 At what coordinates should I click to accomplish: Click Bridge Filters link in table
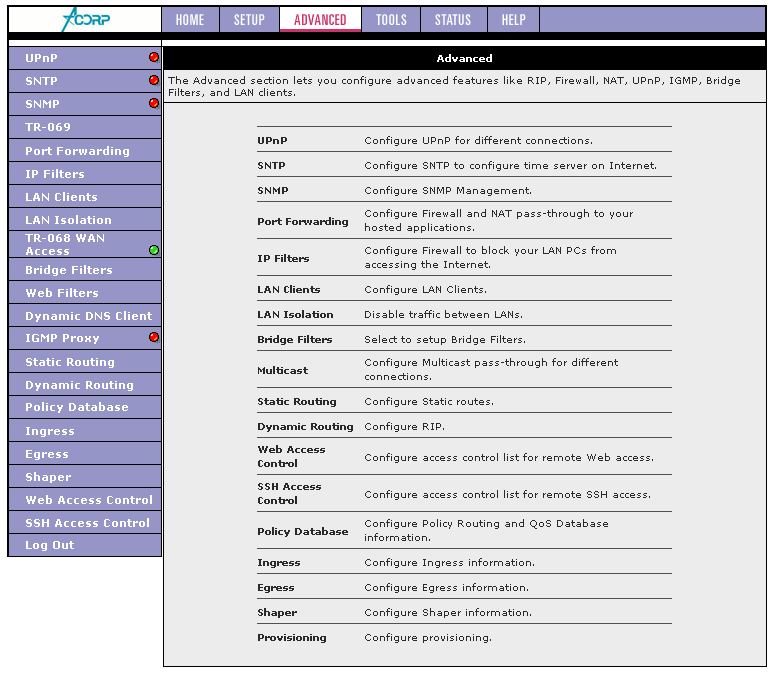pyautogui.click(x=294, y=339)
